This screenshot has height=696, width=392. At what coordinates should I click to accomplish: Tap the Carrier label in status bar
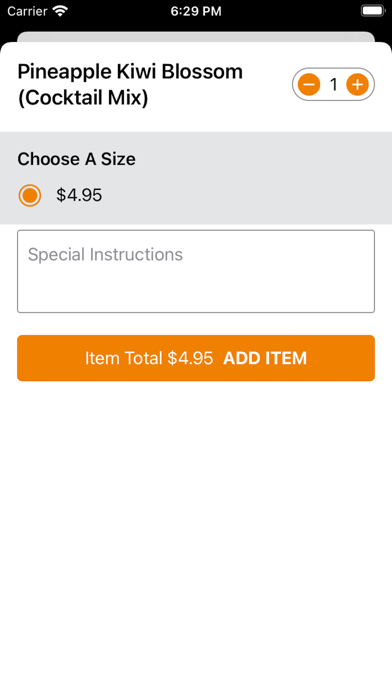pos(28,11)
